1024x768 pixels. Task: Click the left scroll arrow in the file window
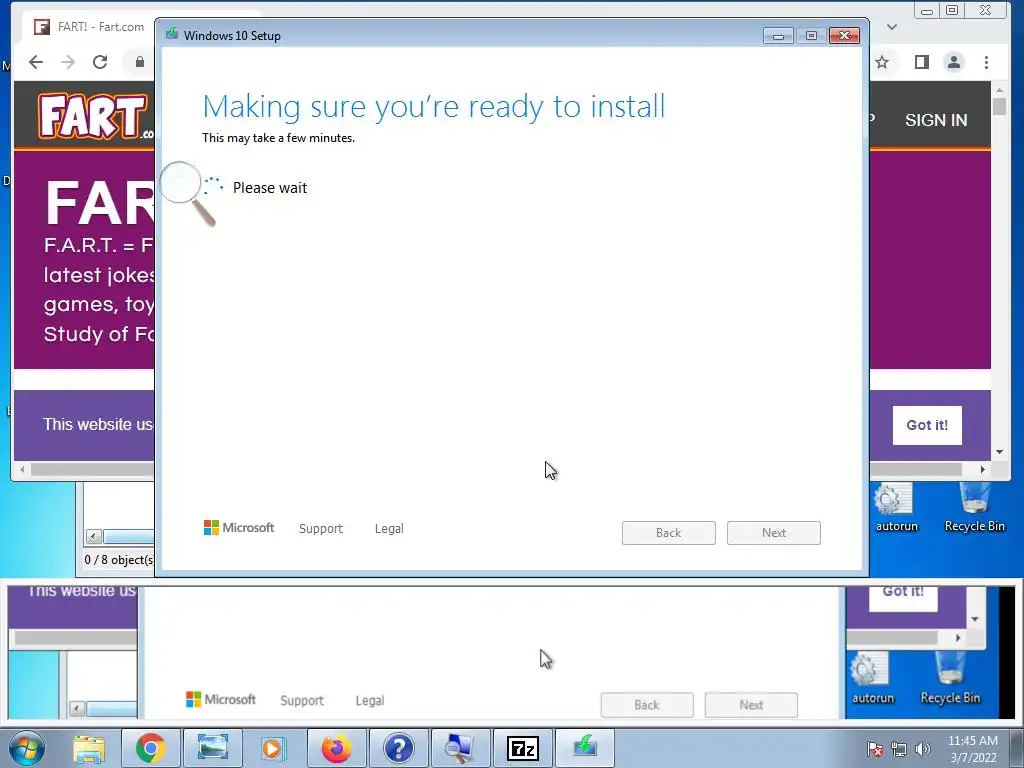coord(93,537)
